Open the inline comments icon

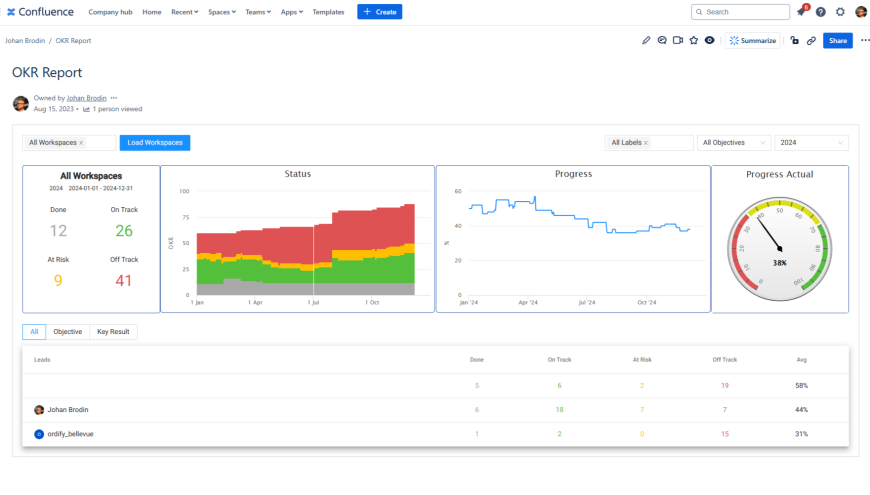click(x=662, y=41)
